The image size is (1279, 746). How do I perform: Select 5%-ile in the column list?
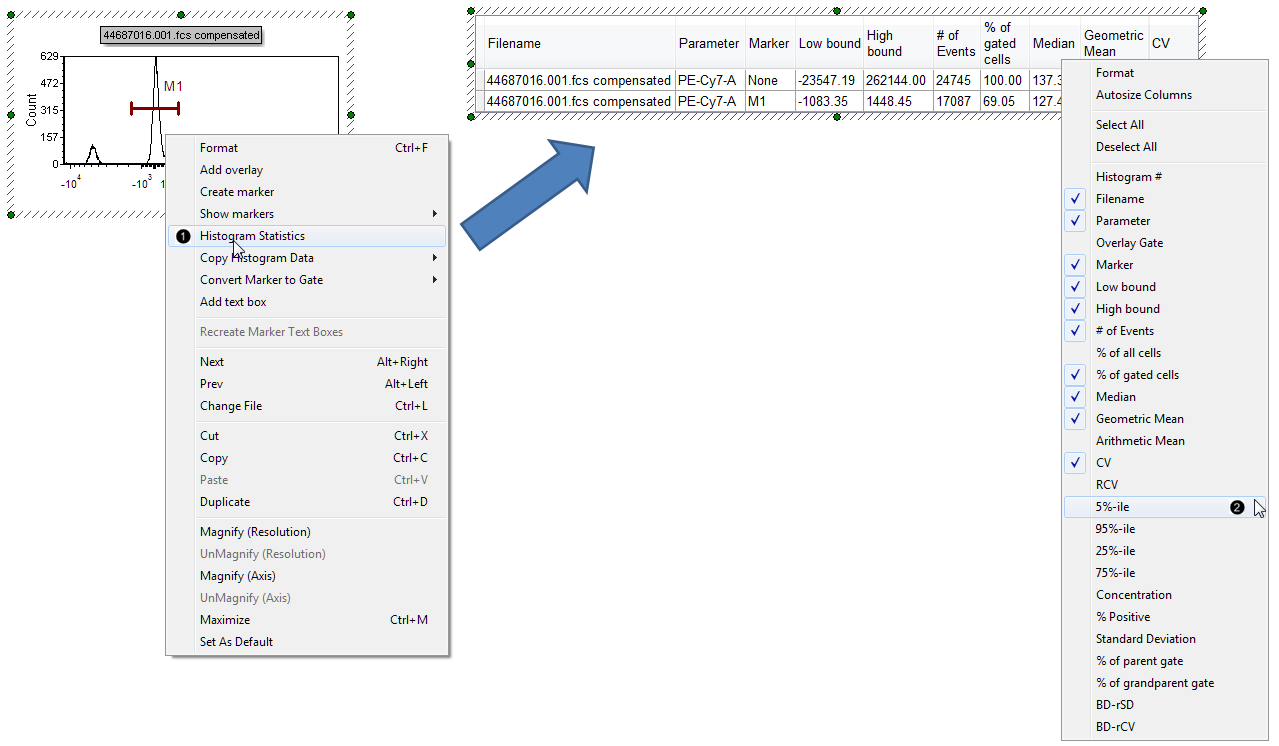pos(1113,507)
